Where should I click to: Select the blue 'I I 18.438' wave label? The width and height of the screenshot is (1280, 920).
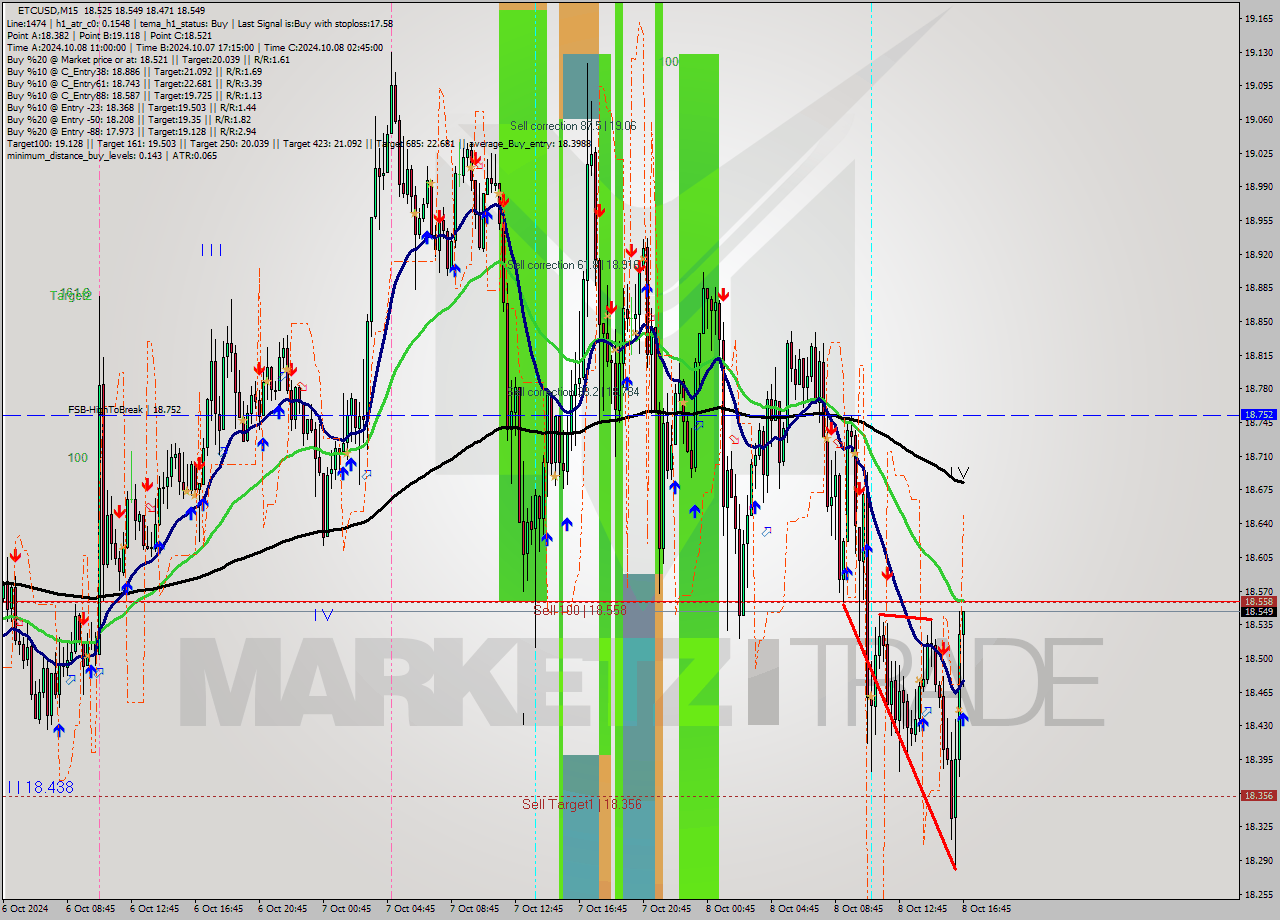[39, 788]
